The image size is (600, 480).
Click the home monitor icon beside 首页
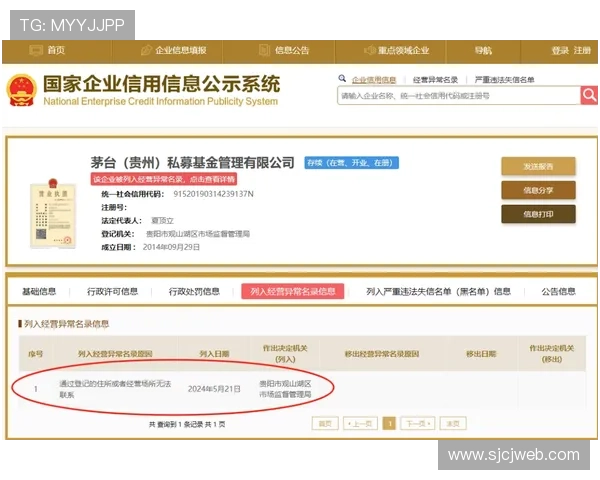click(x=36, y=50)
